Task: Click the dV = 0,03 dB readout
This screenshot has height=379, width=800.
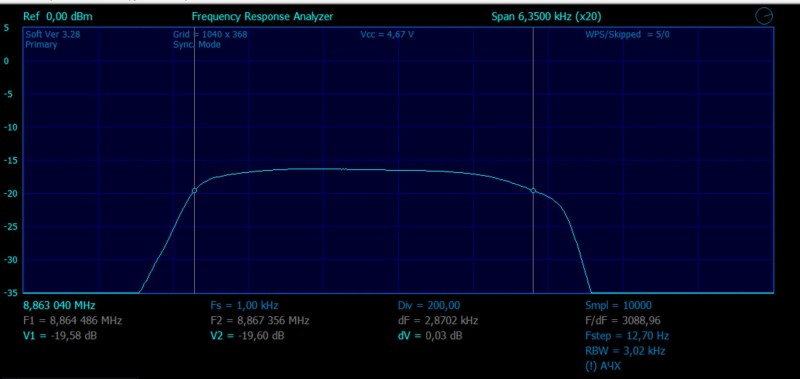Action: pos(430,336)
